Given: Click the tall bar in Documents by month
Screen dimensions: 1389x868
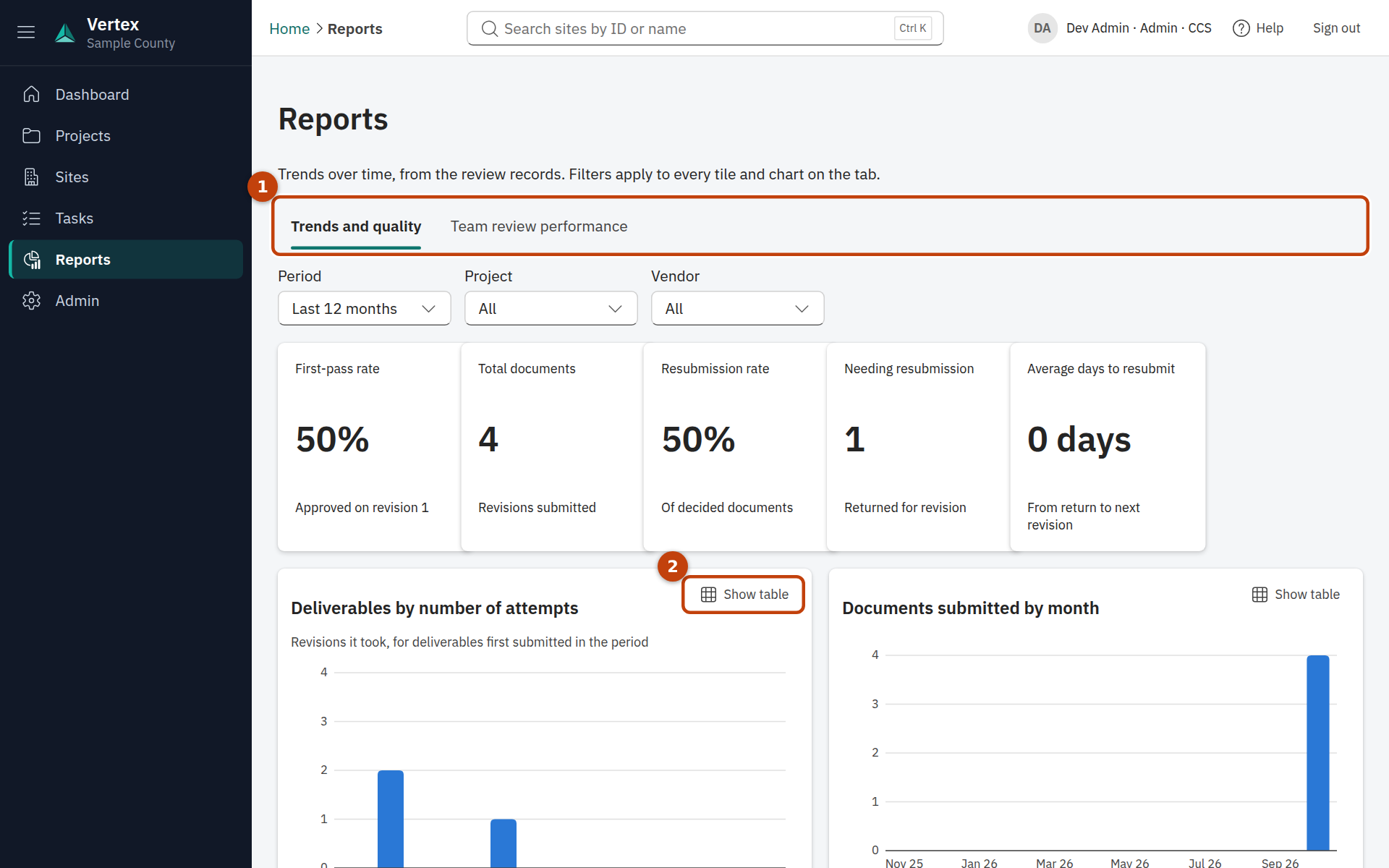Looking at the screenshot, I should (1317, 752).
